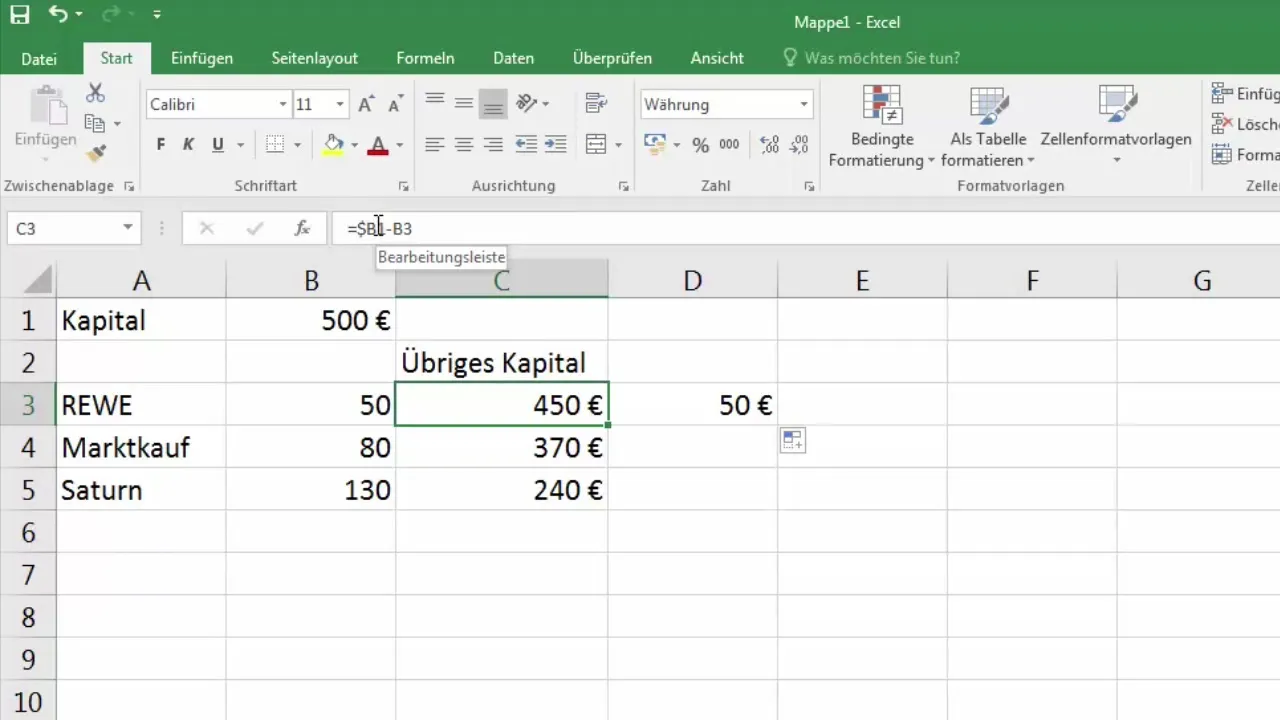This screenshot has width=1280, height=720.
Task: Apply percent style format
Action: tap(700, 145)
